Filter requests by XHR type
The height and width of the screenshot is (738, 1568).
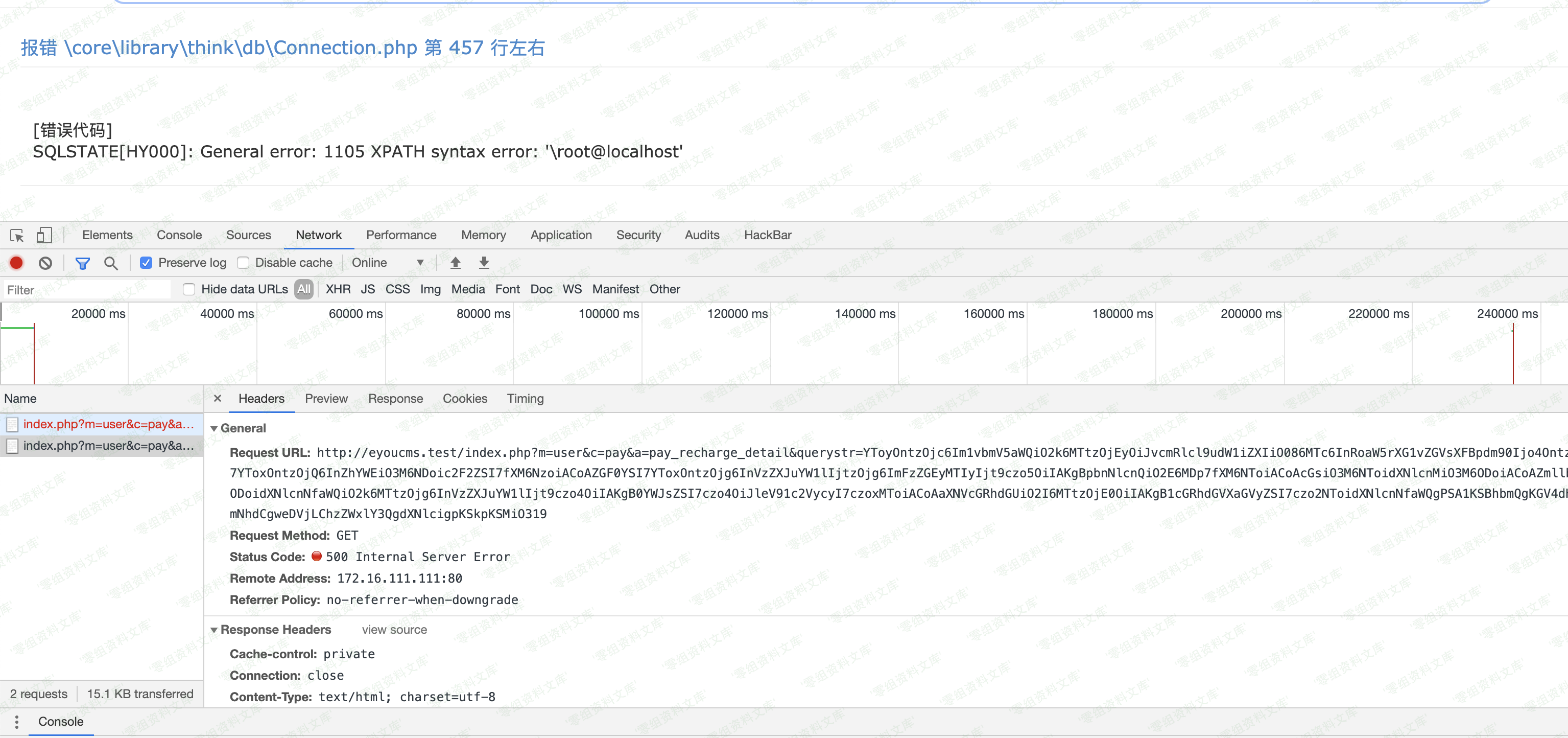(x=338, y=289)
